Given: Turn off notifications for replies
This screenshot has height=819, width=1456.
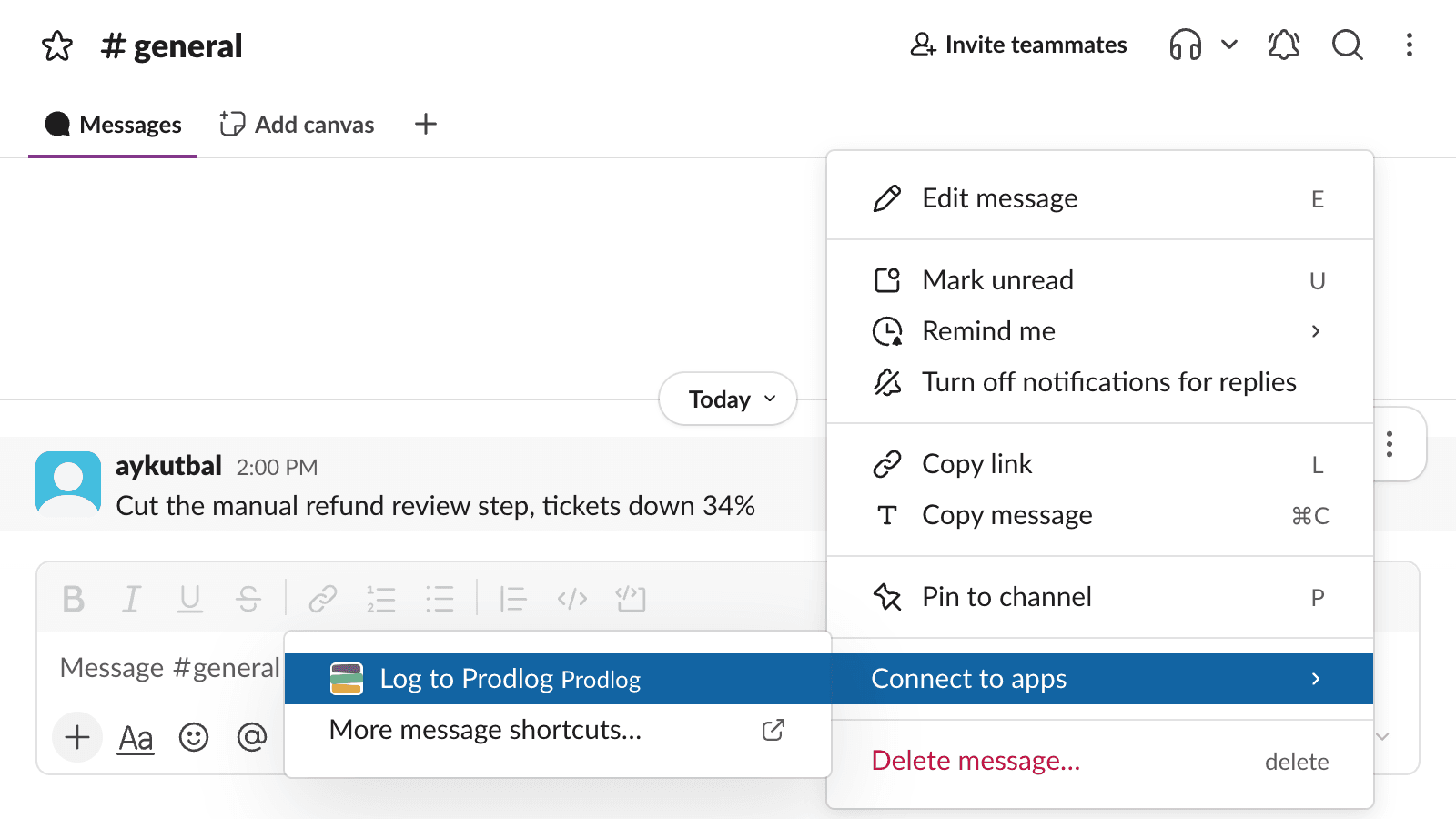Looking at the screenshot, I should click(x=1099, y=382).
